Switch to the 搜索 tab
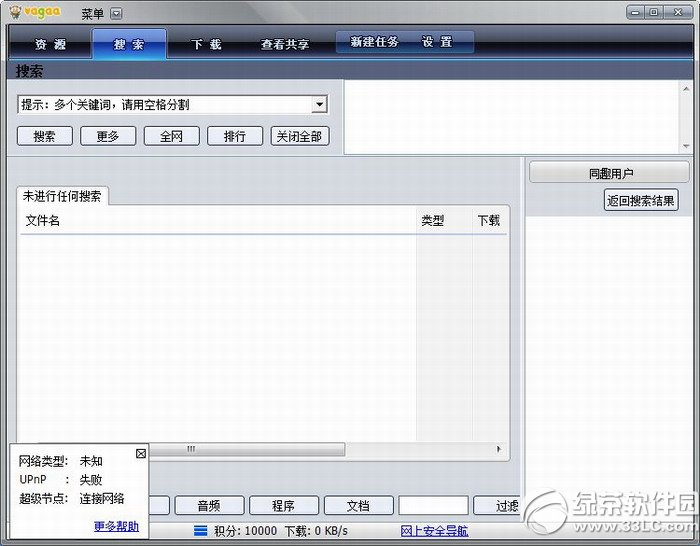Viewport: 700px width, 546px height. pyautogui.click(x=129, y=44)
